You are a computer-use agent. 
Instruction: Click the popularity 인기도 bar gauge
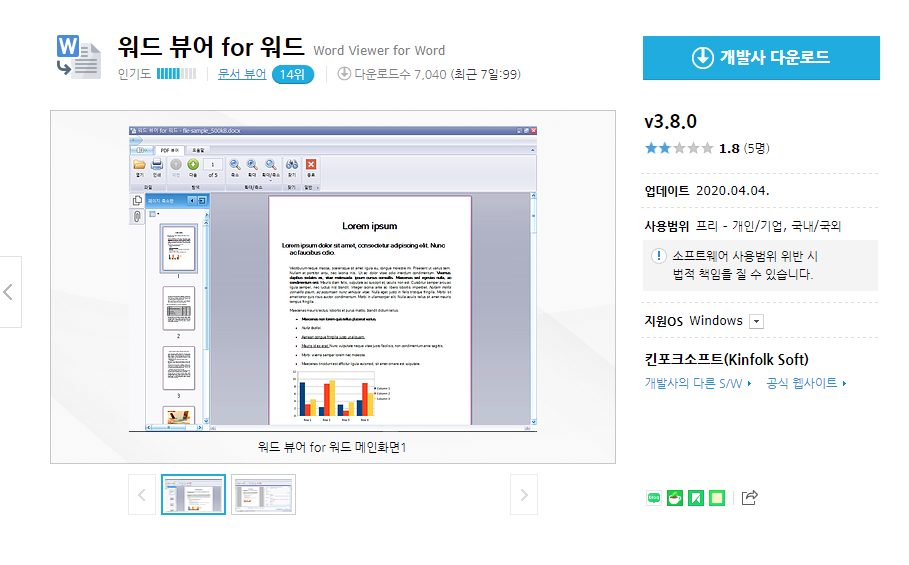click(176, 74)
